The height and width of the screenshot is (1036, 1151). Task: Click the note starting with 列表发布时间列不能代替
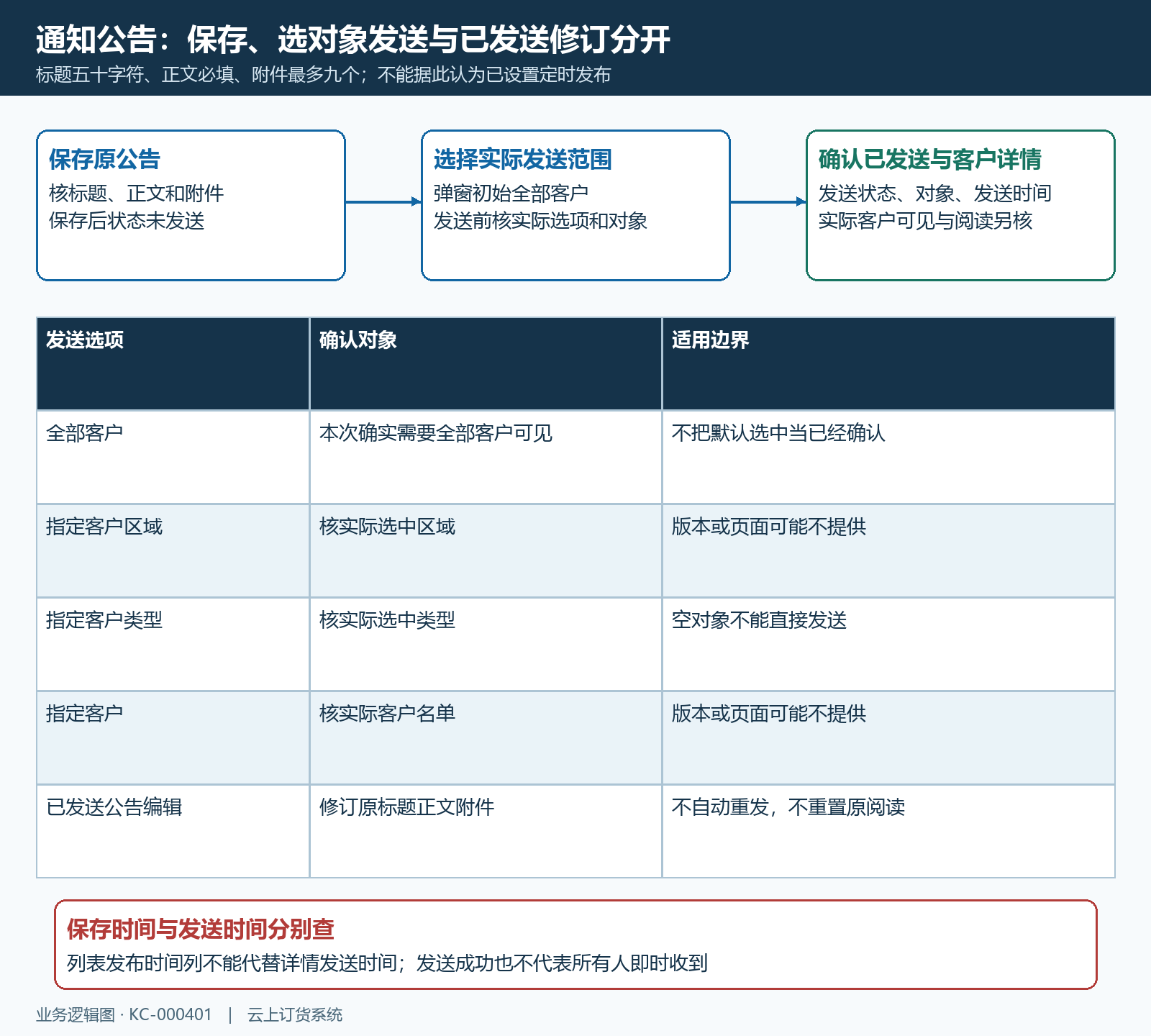[388, 963]
